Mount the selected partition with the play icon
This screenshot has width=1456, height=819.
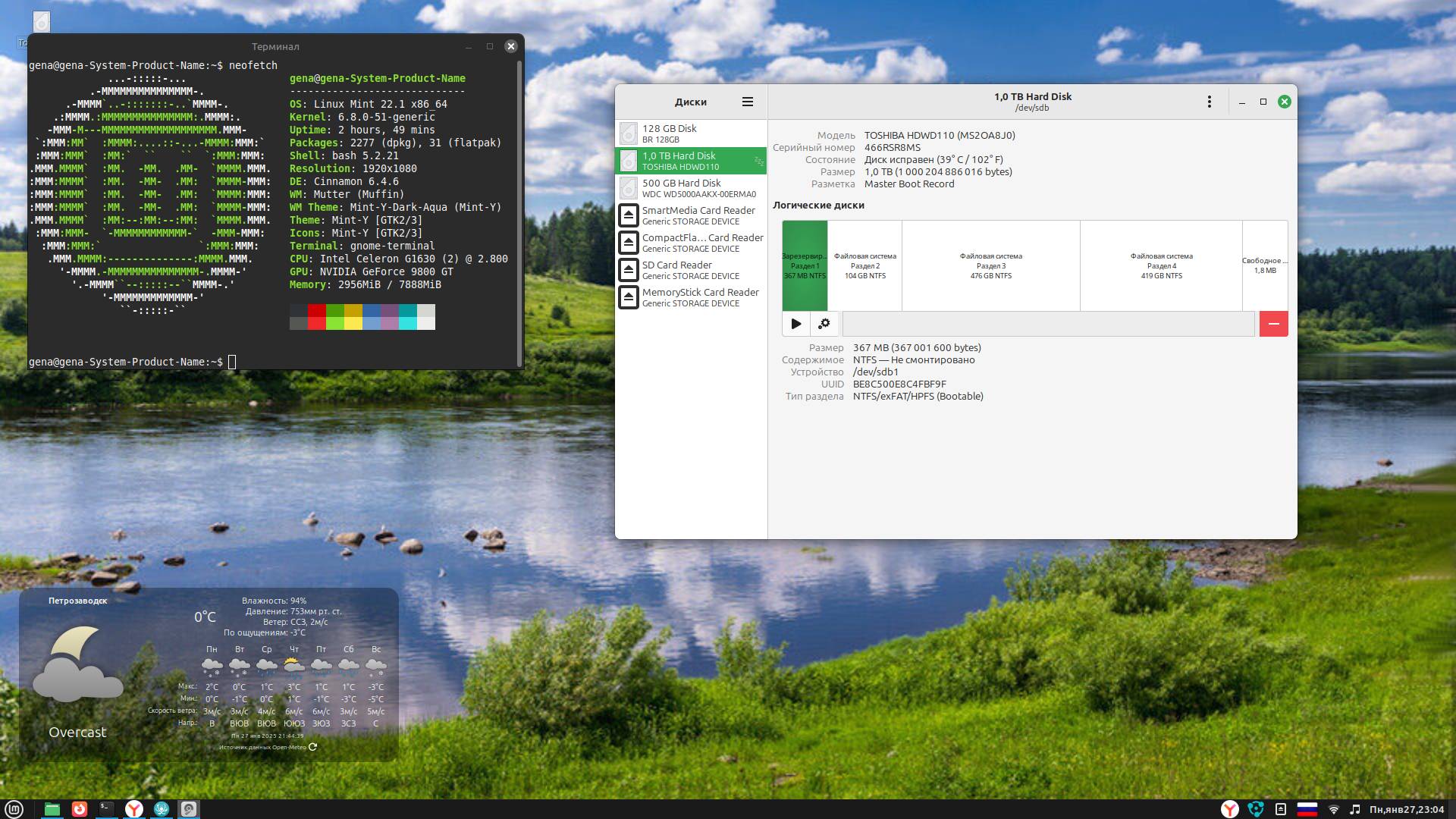(795, 323)
